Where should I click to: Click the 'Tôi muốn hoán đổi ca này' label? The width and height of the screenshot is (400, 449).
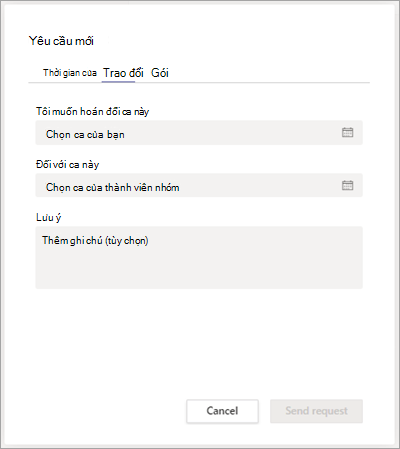92,111
